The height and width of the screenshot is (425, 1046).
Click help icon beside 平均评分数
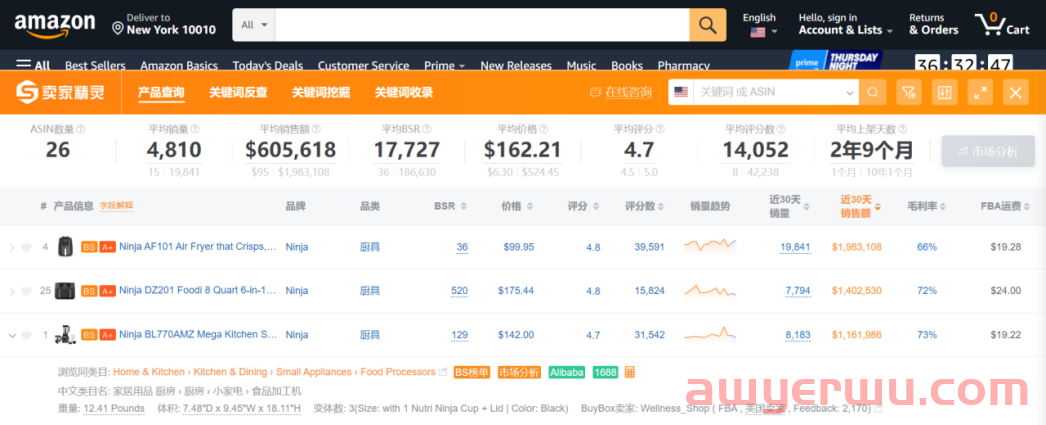[x=782, y=129]
